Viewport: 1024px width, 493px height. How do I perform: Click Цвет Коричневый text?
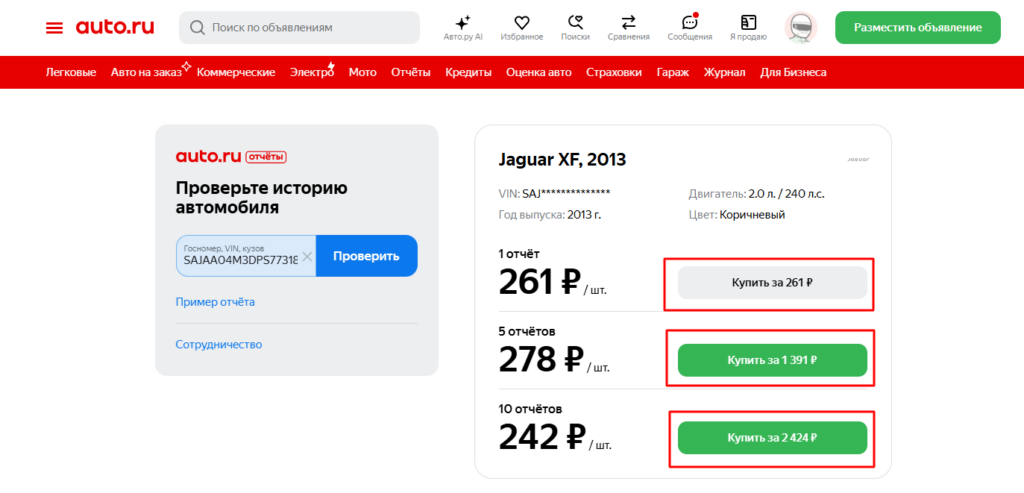tap(737, 215)
